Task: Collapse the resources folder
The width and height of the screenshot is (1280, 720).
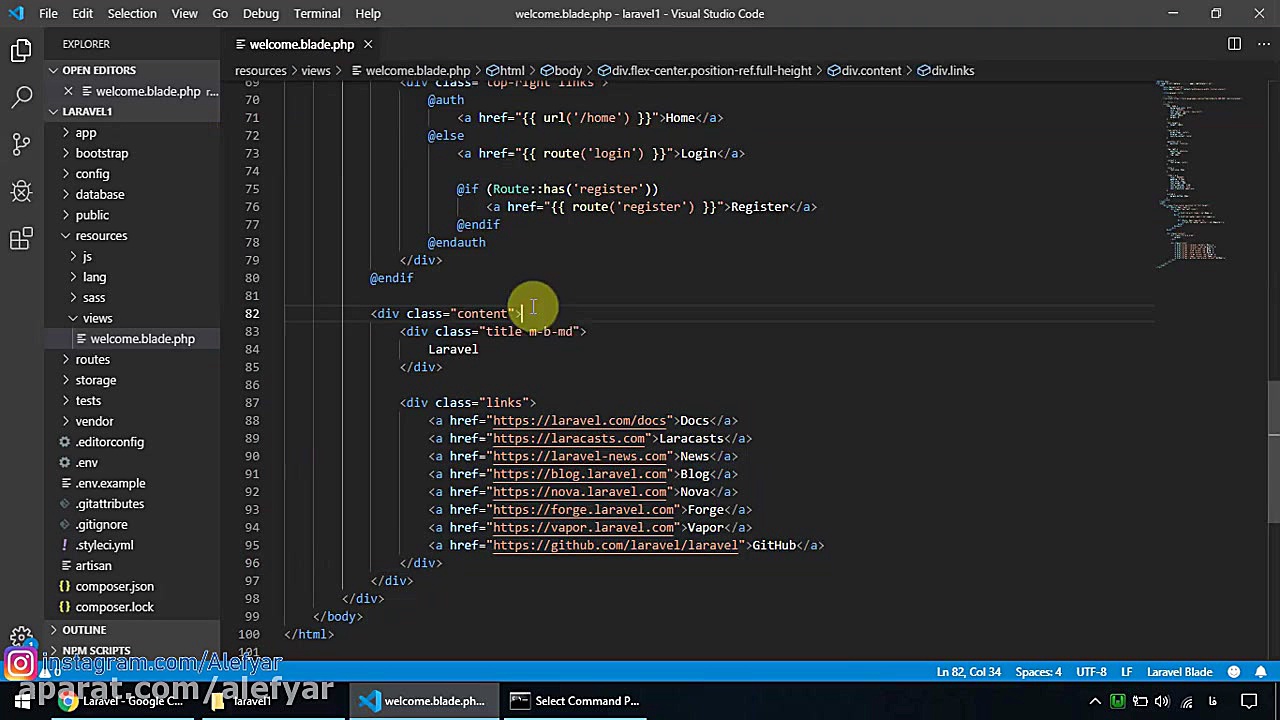Action: point(101,236)
